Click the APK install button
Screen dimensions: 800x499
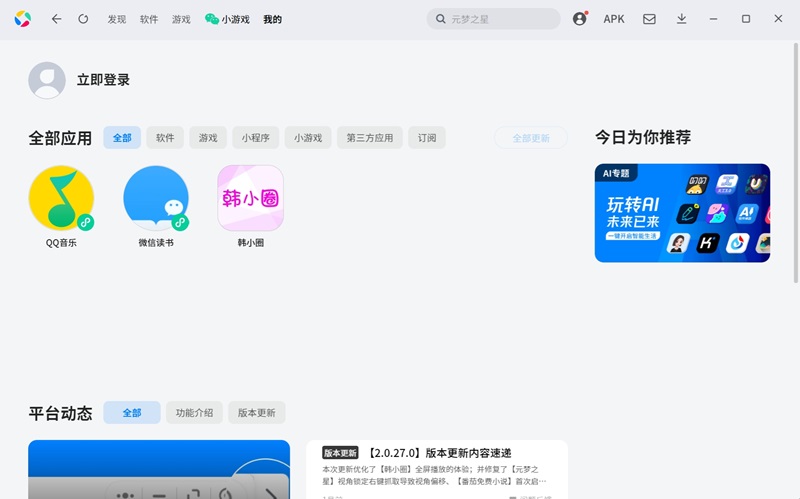click(614, 19)
